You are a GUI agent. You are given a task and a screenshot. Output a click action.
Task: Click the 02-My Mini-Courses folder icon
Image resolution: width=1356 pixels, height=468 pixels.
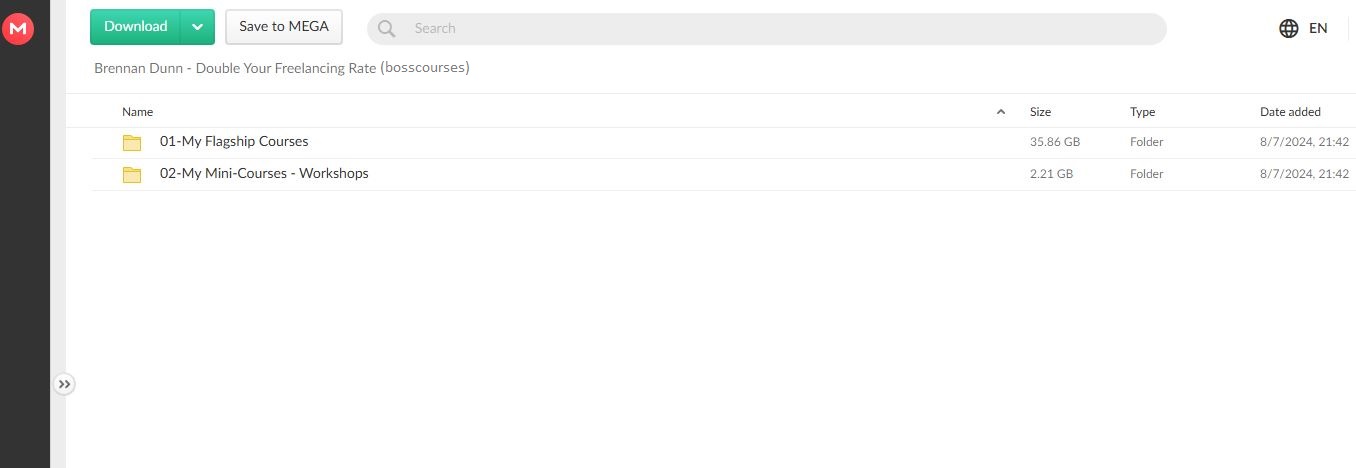coord(132,174)
